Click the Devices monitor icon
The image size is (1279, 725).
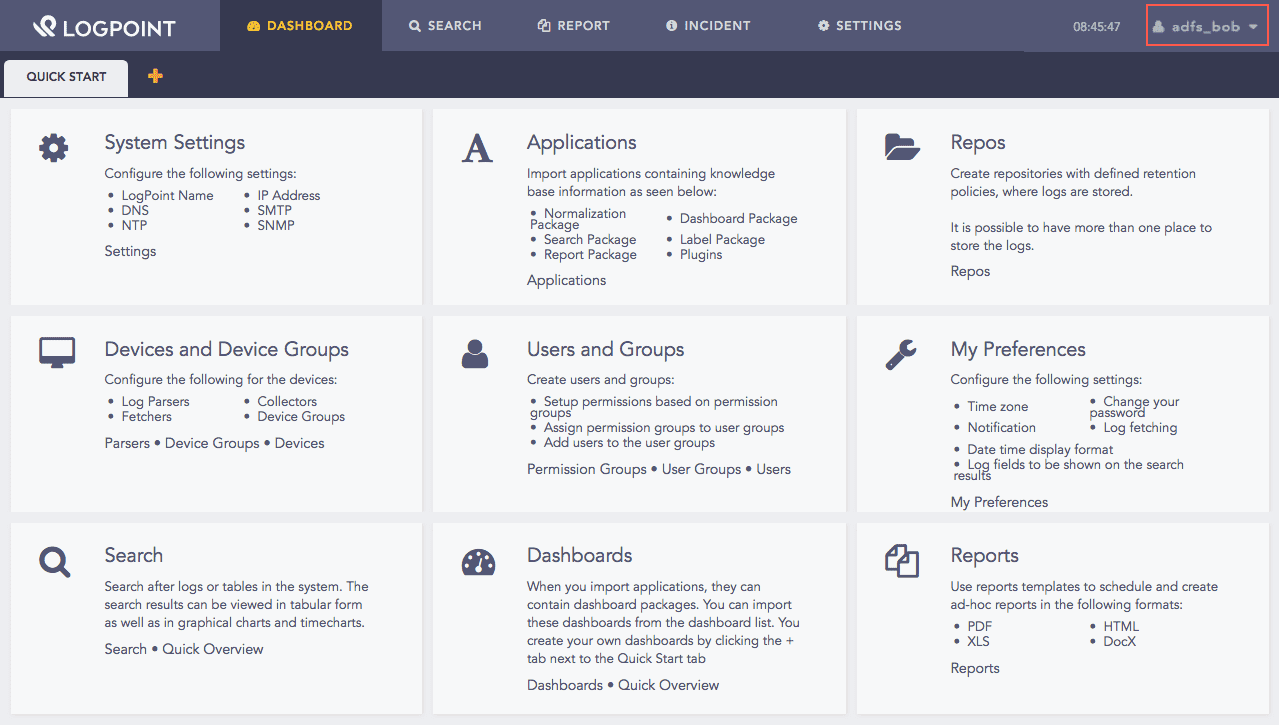tap(57, 352)
